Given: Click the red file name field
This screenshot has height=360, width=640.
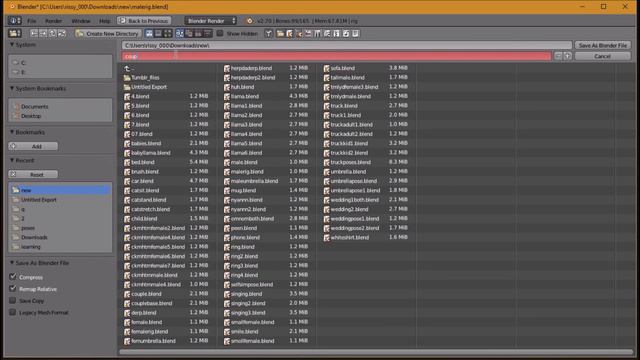Looking at the screenshot, I should pyautogui.click(x=337, y=56).
